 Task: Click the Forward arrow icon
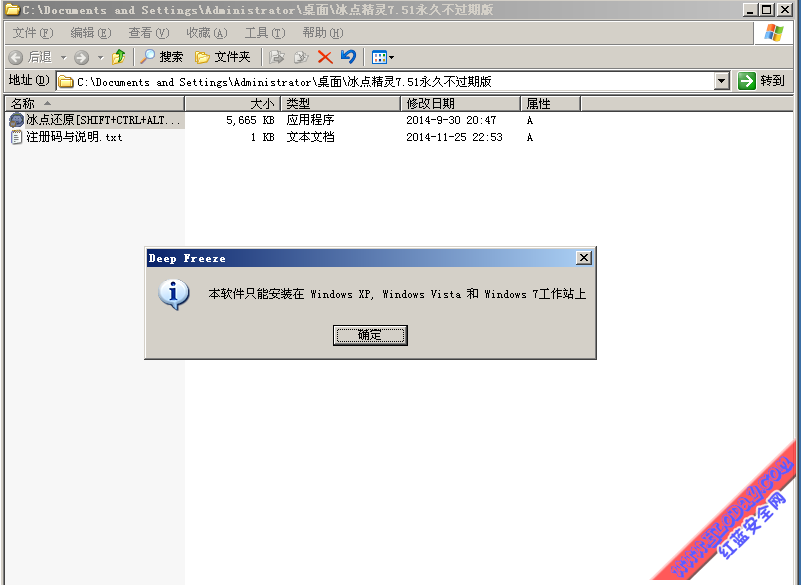(x=81, y=57)
